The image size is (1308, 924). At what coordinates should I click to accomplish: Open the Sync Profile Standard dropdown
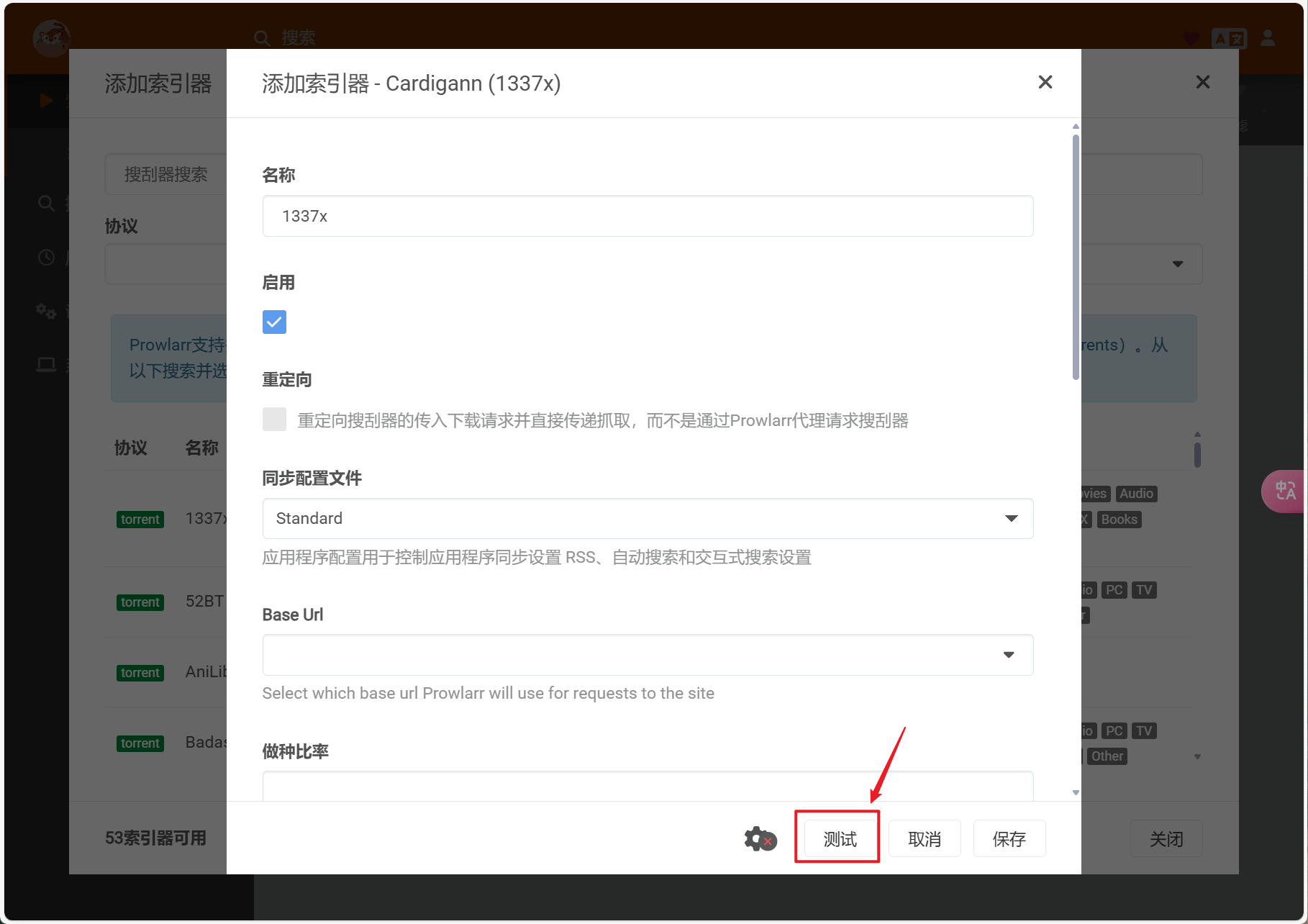[x=648, y=518]
